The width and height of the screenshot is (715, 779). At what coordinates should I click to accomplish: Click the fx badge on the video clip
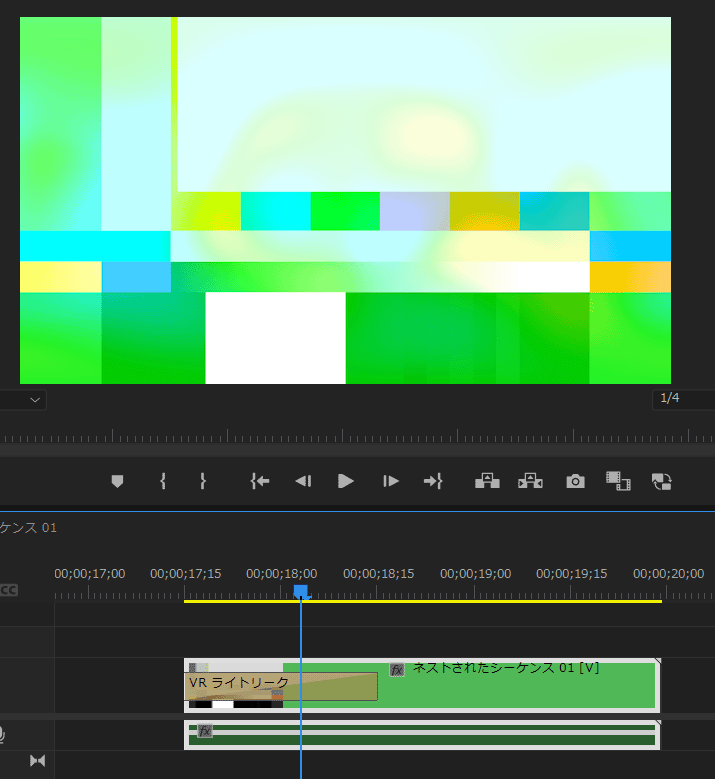(397, 670)
